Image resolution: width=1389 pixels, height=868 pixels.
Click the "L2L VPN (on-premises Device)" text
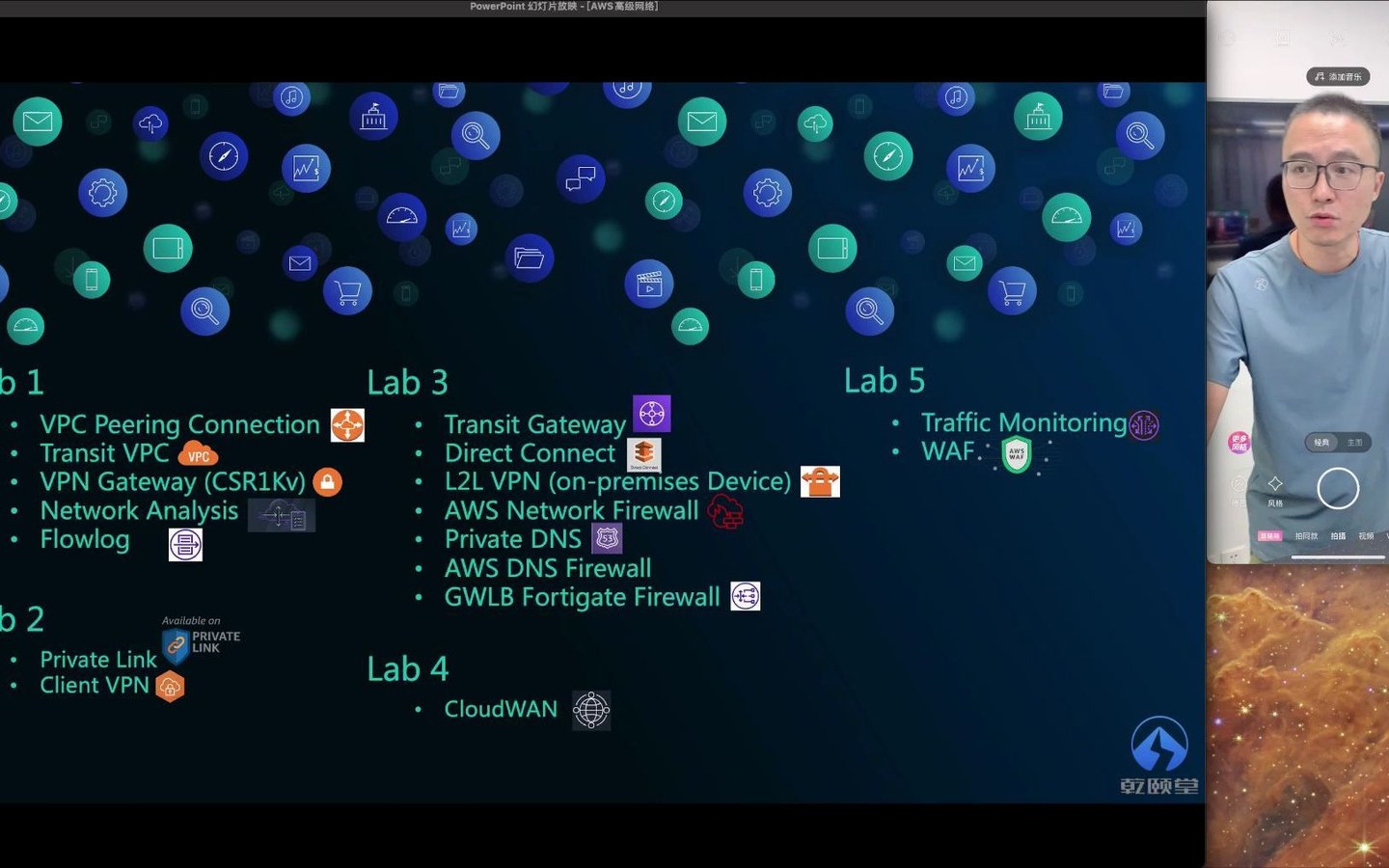point(617,481)
